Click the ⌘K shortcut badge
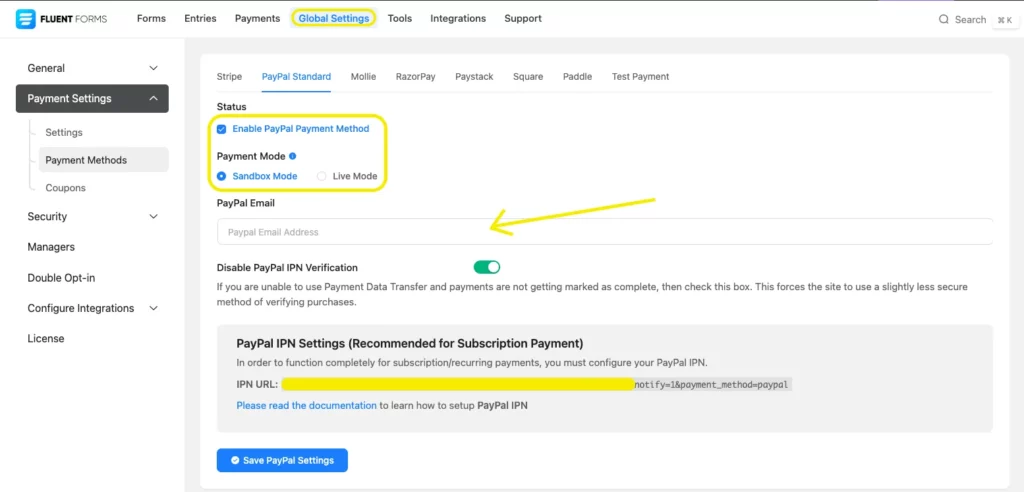 coord(1004,20)
